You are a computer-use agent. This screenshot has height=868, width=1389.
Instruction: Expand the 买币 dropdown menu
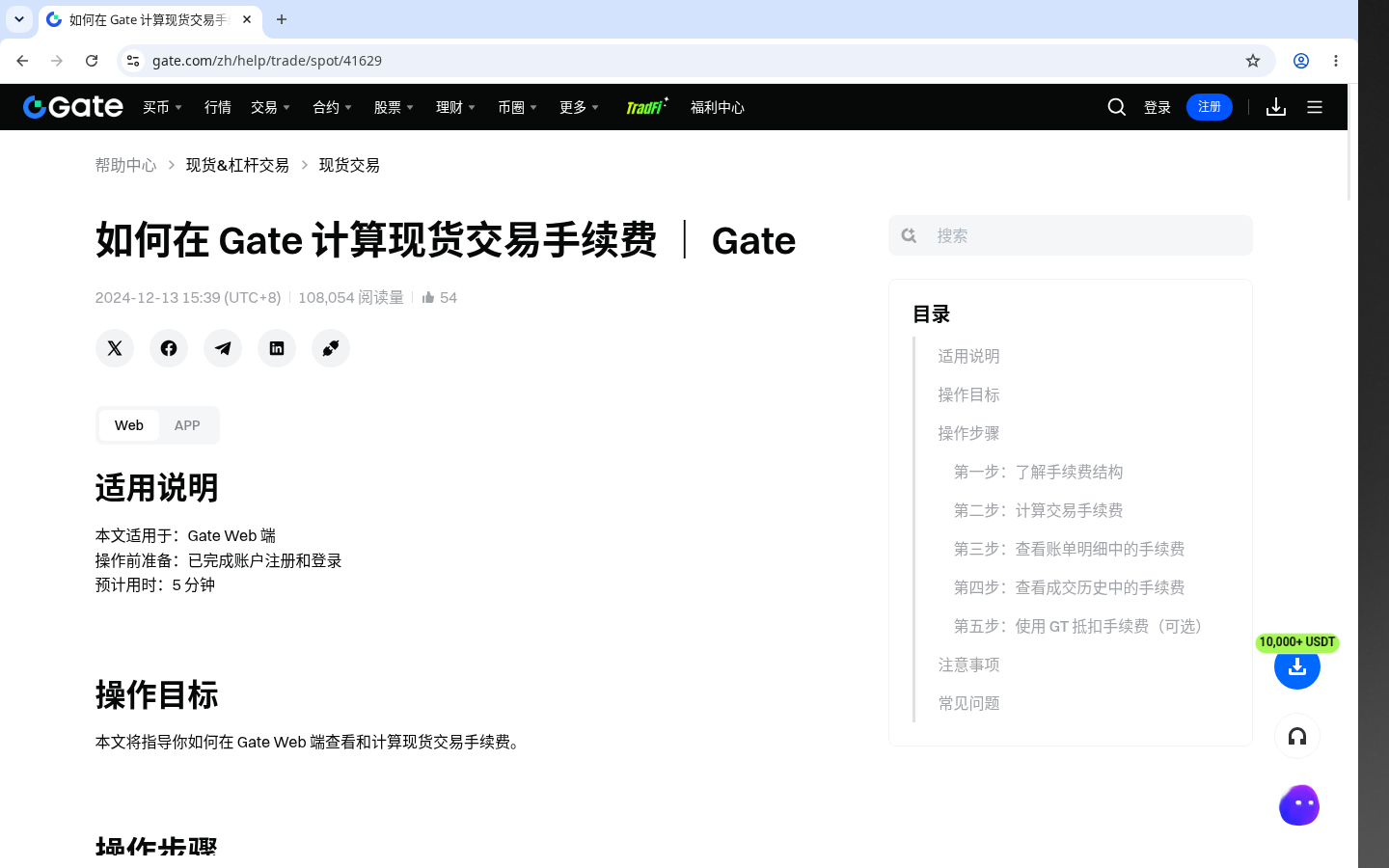click(163, 107)
